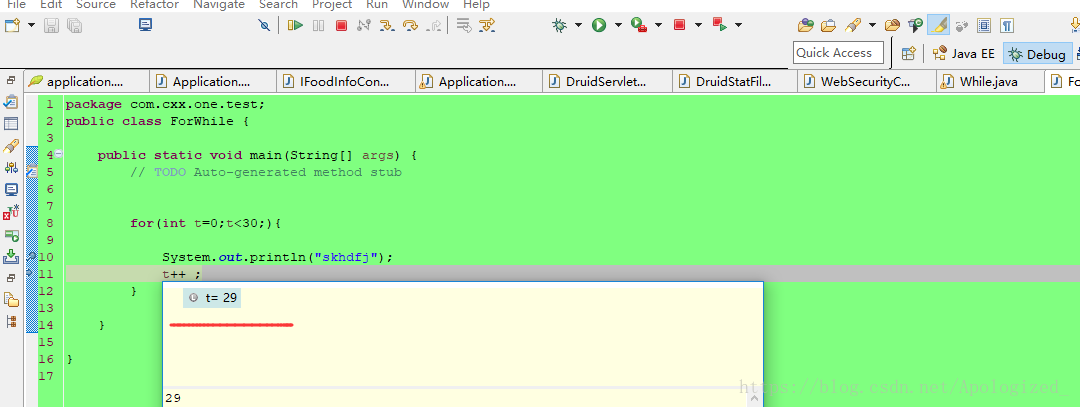Click the red Terminate button next to Suspend
The image size is (1080, 407).
(341, 25)
